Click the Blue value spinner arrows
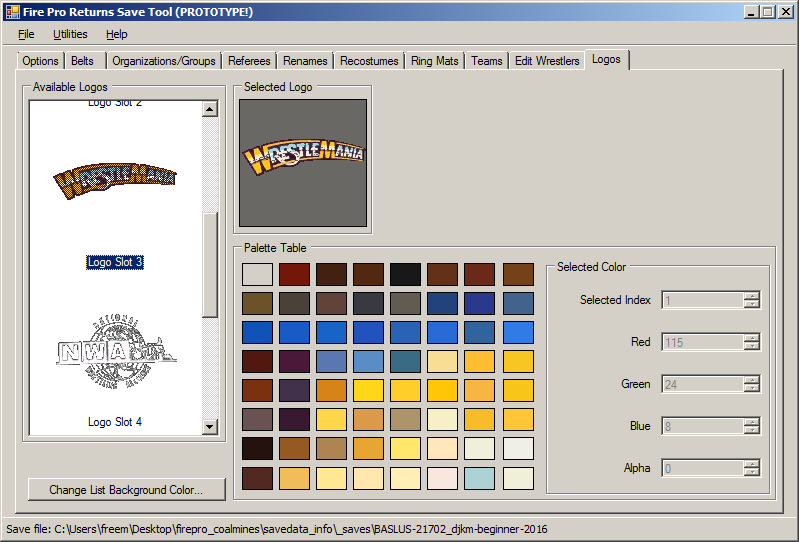799x542 pixels. pyautogui.click(x=752, y=426)
